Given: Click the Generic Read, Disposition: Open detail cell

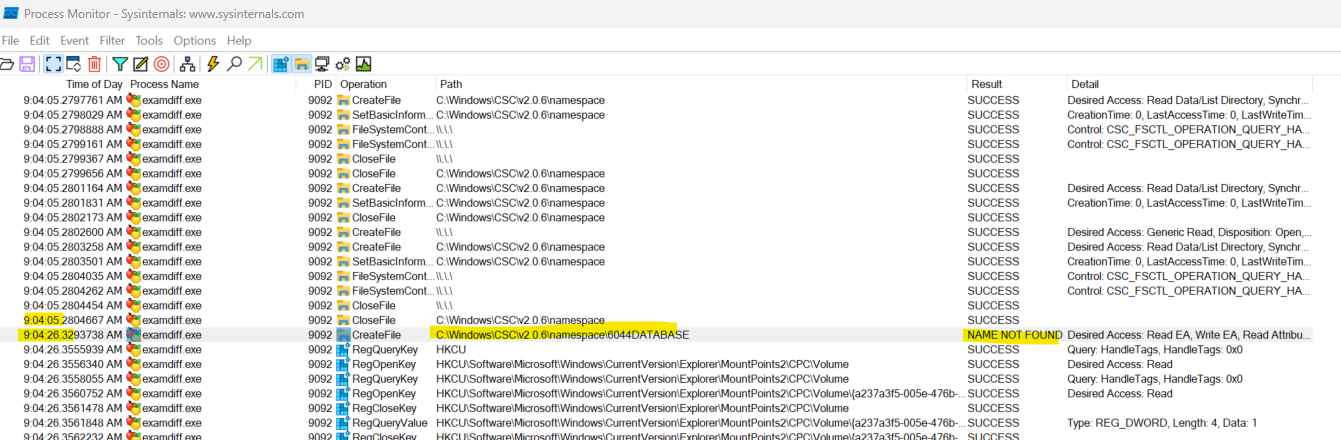Looking at the screenshot, I should 1188,232.
